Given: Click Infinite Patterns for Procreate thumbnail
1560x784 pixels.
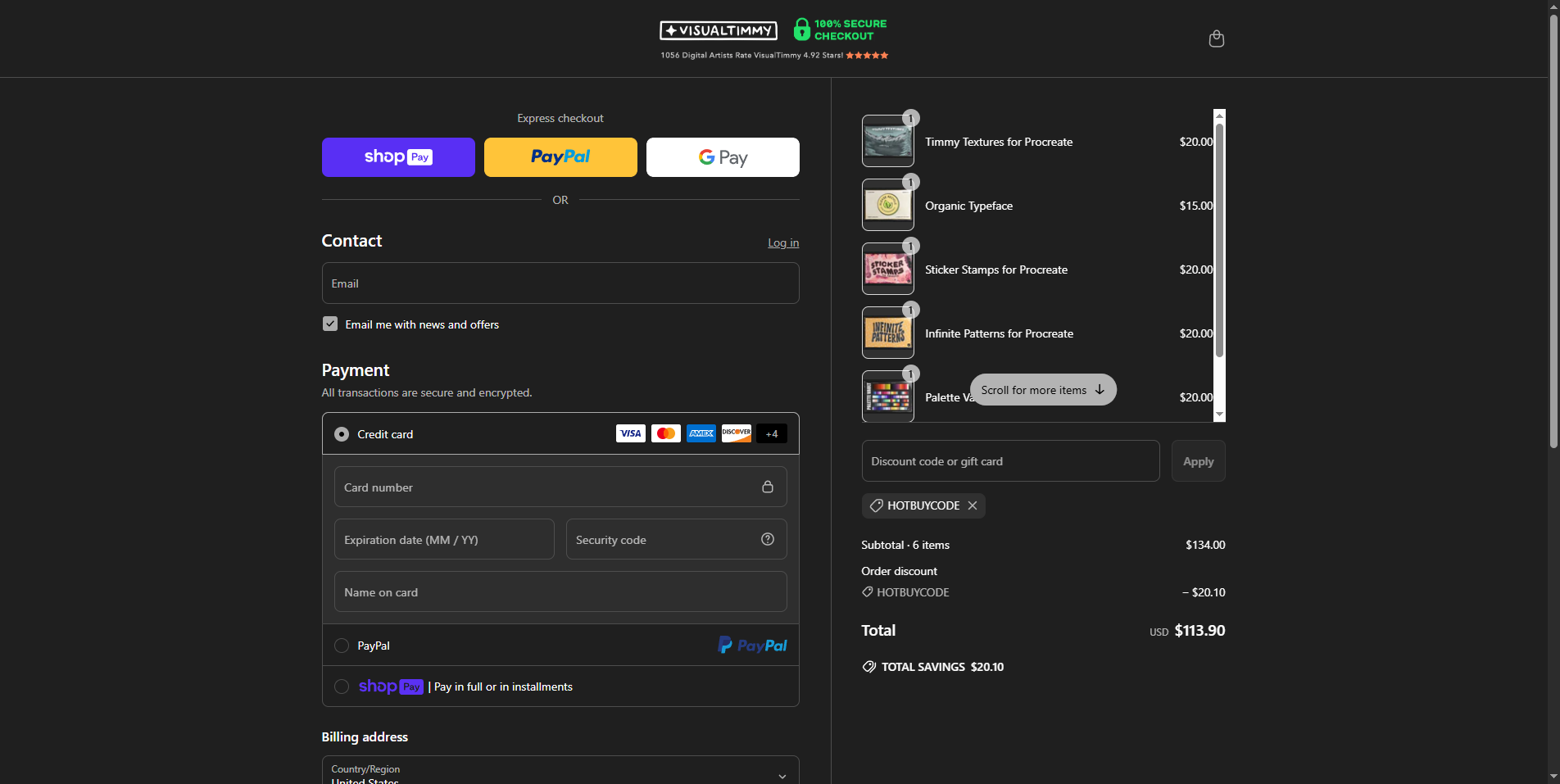Looking at the screenshot, I should (888, 333).
